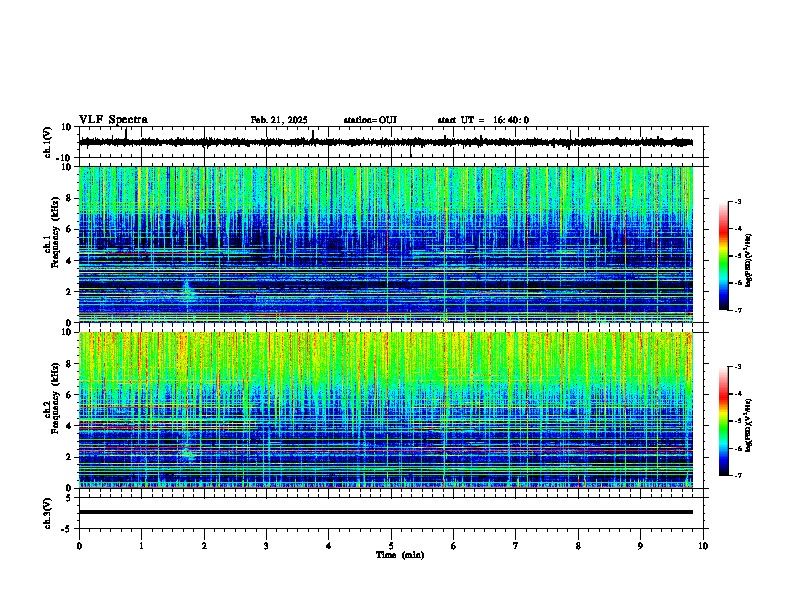Viewport: 792px width, 612px height.
Task: Click the burst feature in ch.2 spectrogram near 1.7 min
Action: tap(187, 451)
